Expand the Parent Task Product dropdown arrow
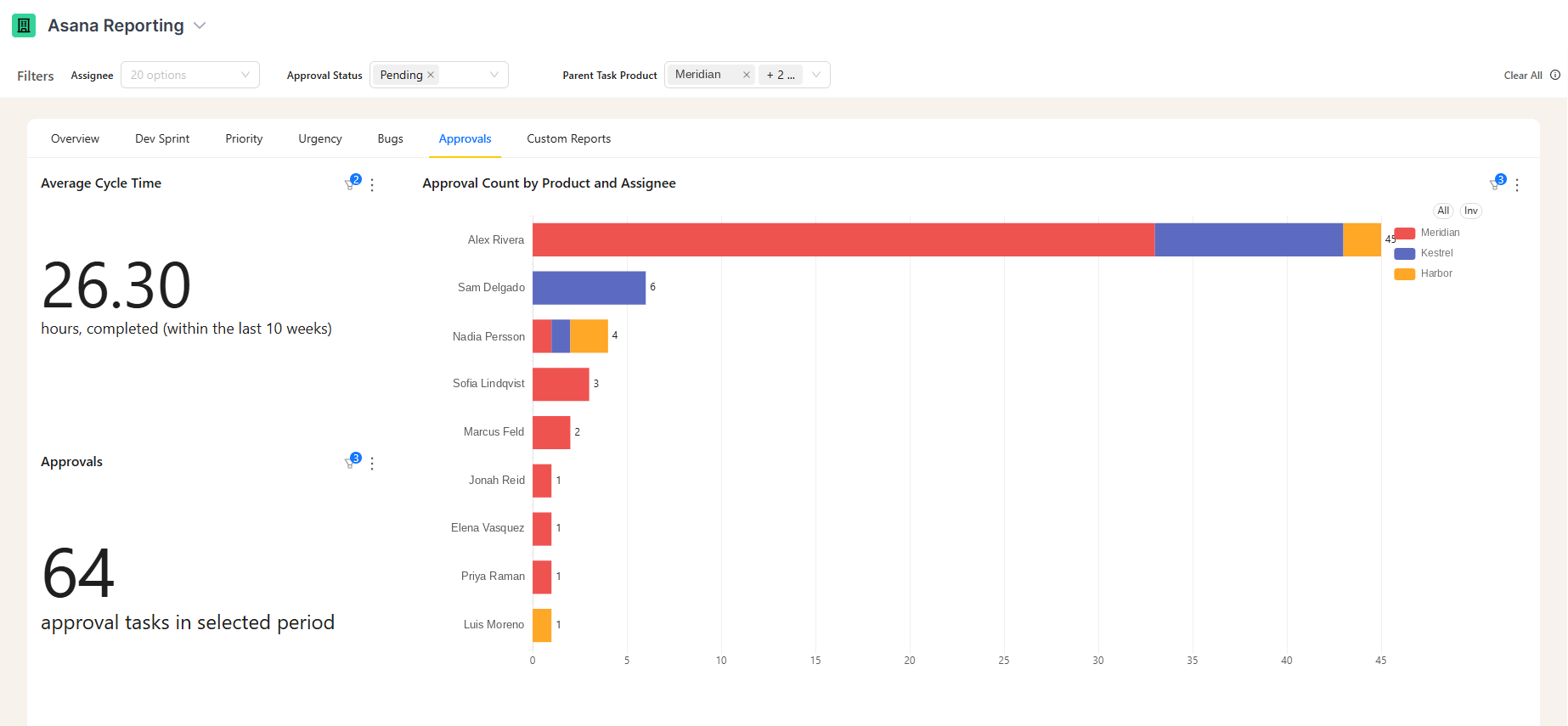This screenshot has height=726, width=1568. [816, 75]
